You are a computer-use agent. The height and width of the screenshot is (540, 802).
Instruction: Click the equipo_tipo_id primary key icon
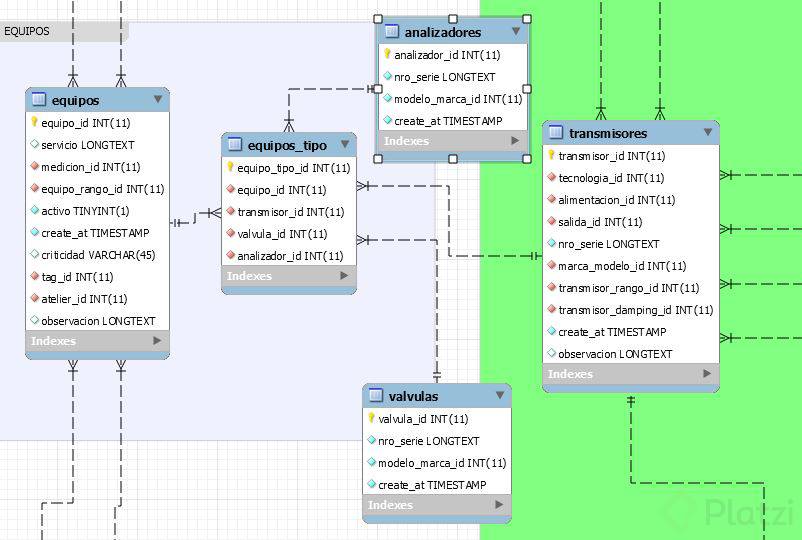(230, 167)
